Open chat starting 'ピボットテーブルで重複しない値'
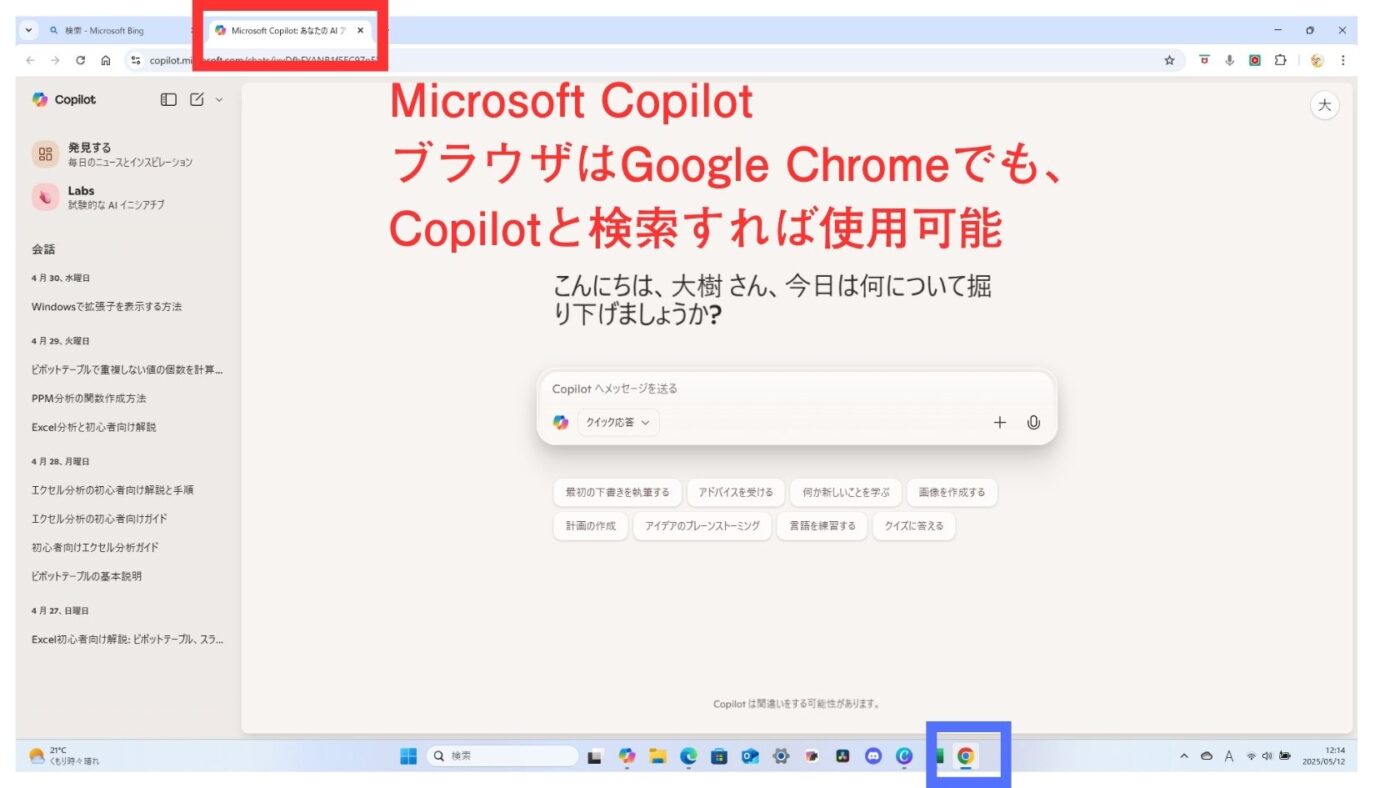Image resolution: width=1400 pixels, height=788 pixels. [x=128, y=370]
